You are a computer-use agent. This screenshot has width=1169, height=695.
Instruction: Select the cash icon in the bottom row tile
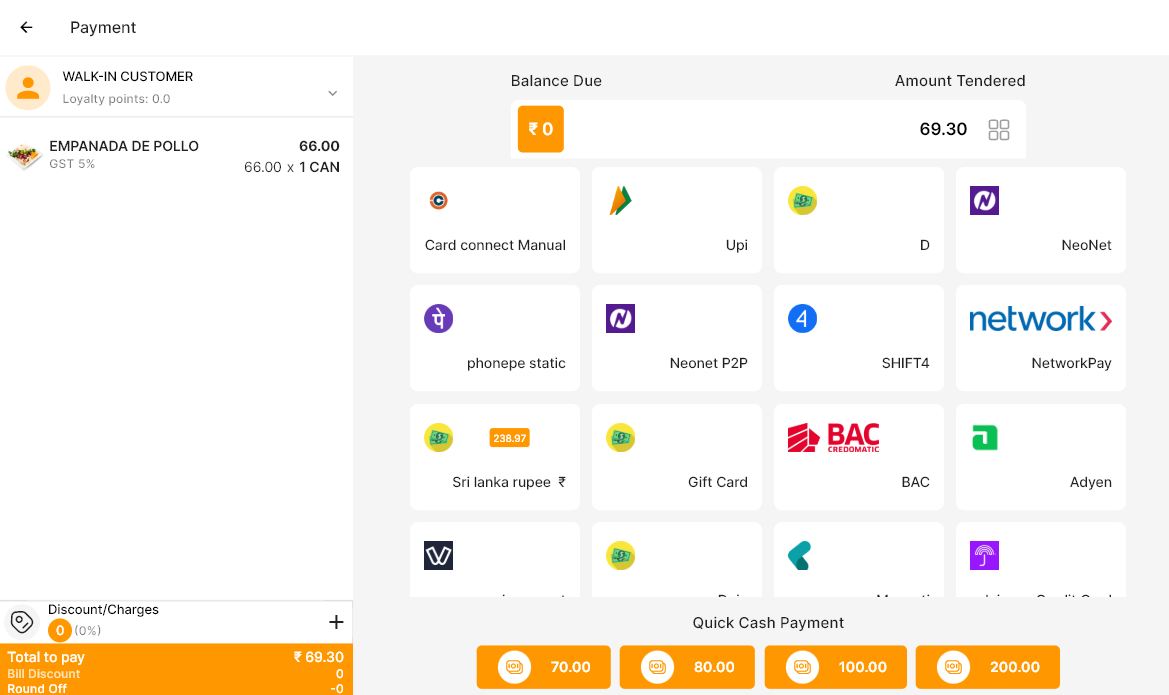(620, 556)
